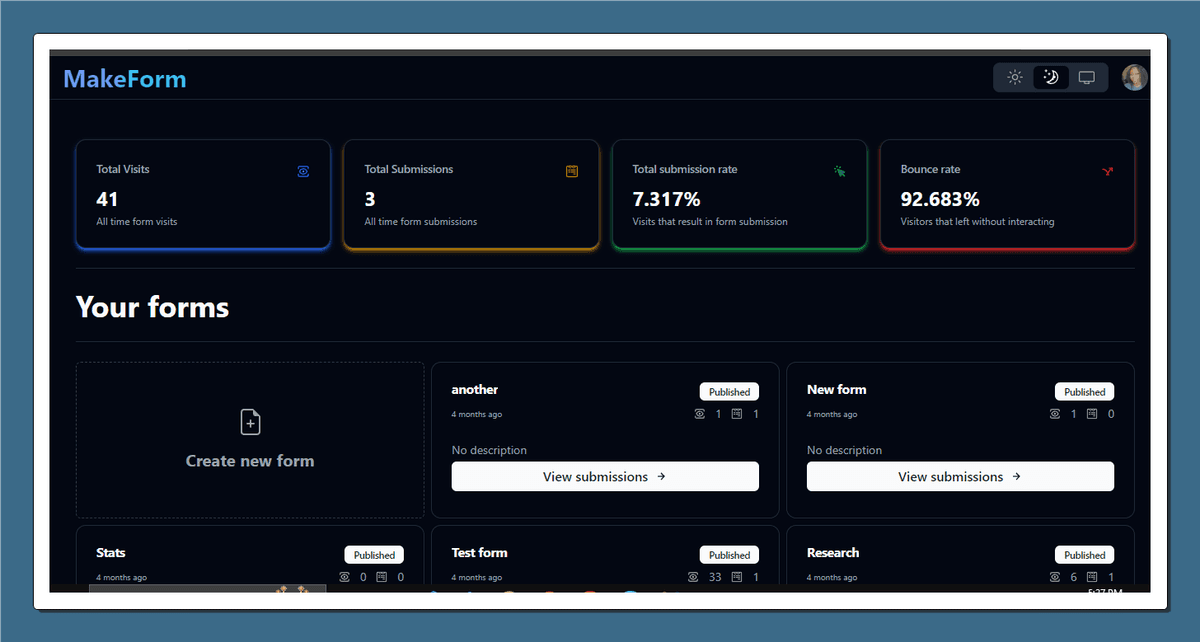
Task: Click the Total Submissions form icon
Action: pos(572,172)
